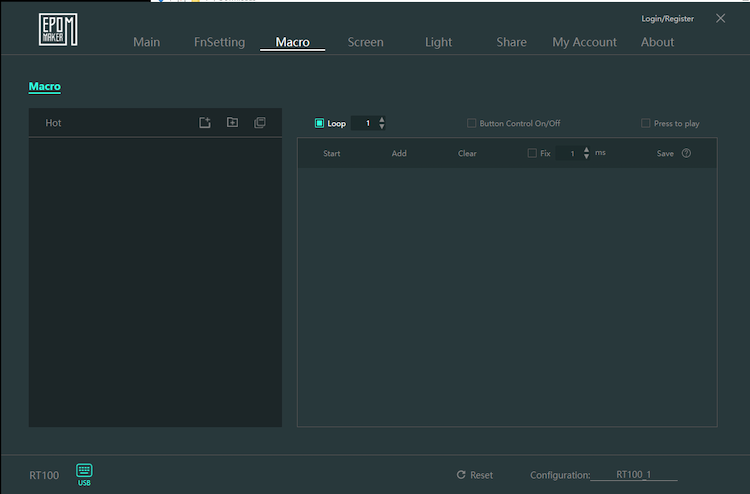Click the help question mark icon
Image resolution: width=750 pixels, height=494 pixels.
click(686, 153)
